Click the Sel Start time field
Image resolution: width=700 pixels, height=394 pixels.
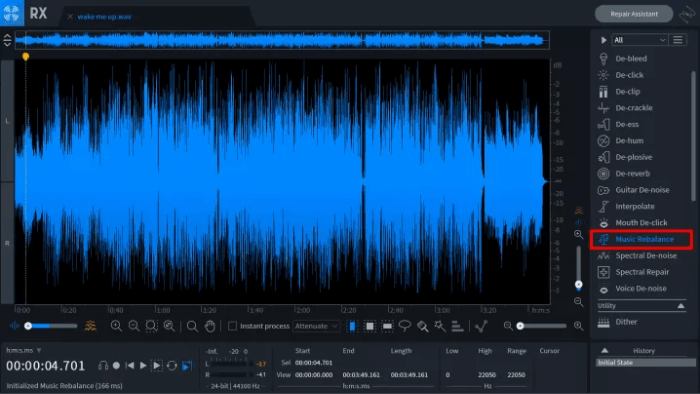(314, 363)
